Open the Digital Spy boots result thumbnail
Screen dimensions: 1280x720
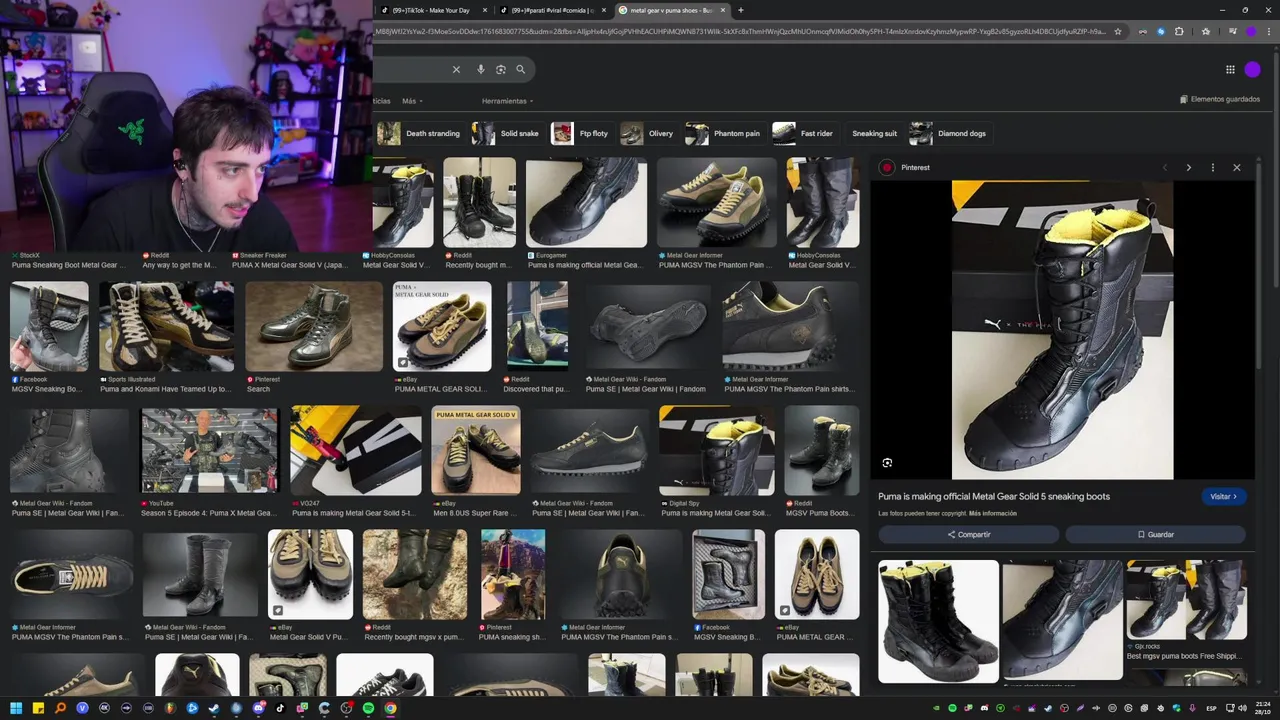coord(717,450)
